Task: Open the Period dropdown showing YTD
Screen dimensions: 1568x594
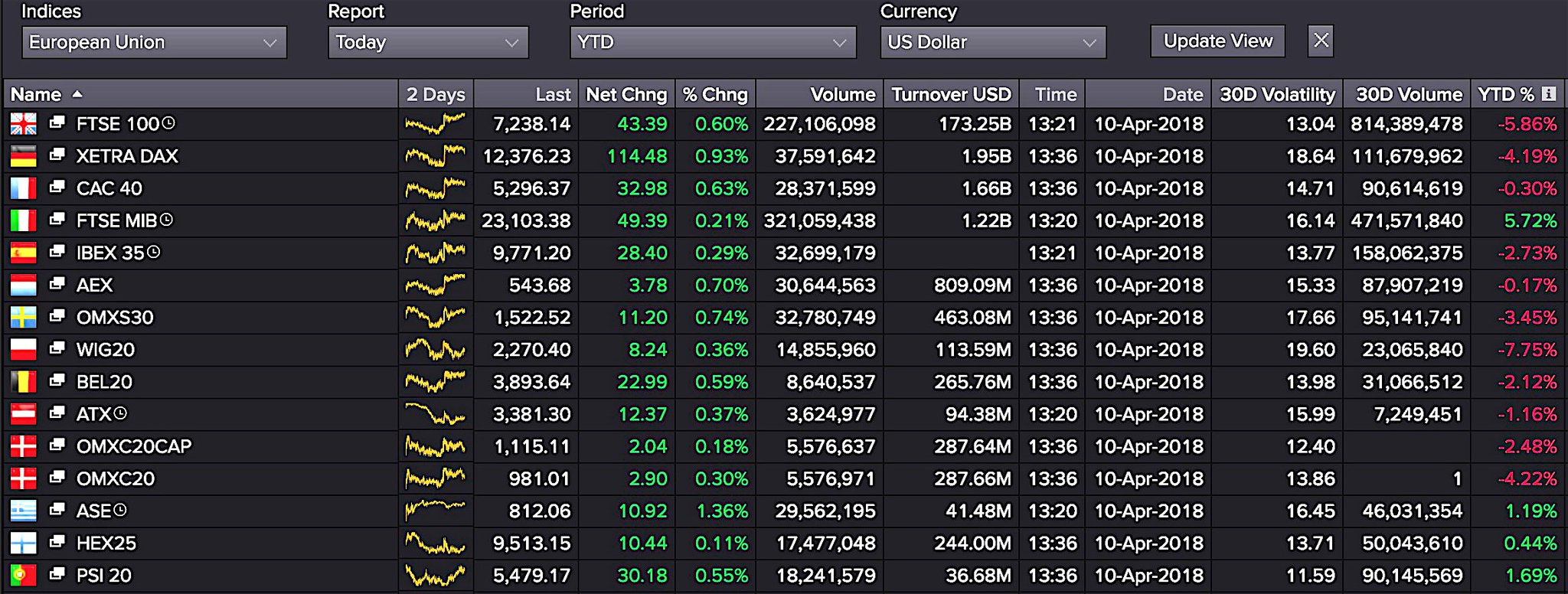Action: click(713, 42)
